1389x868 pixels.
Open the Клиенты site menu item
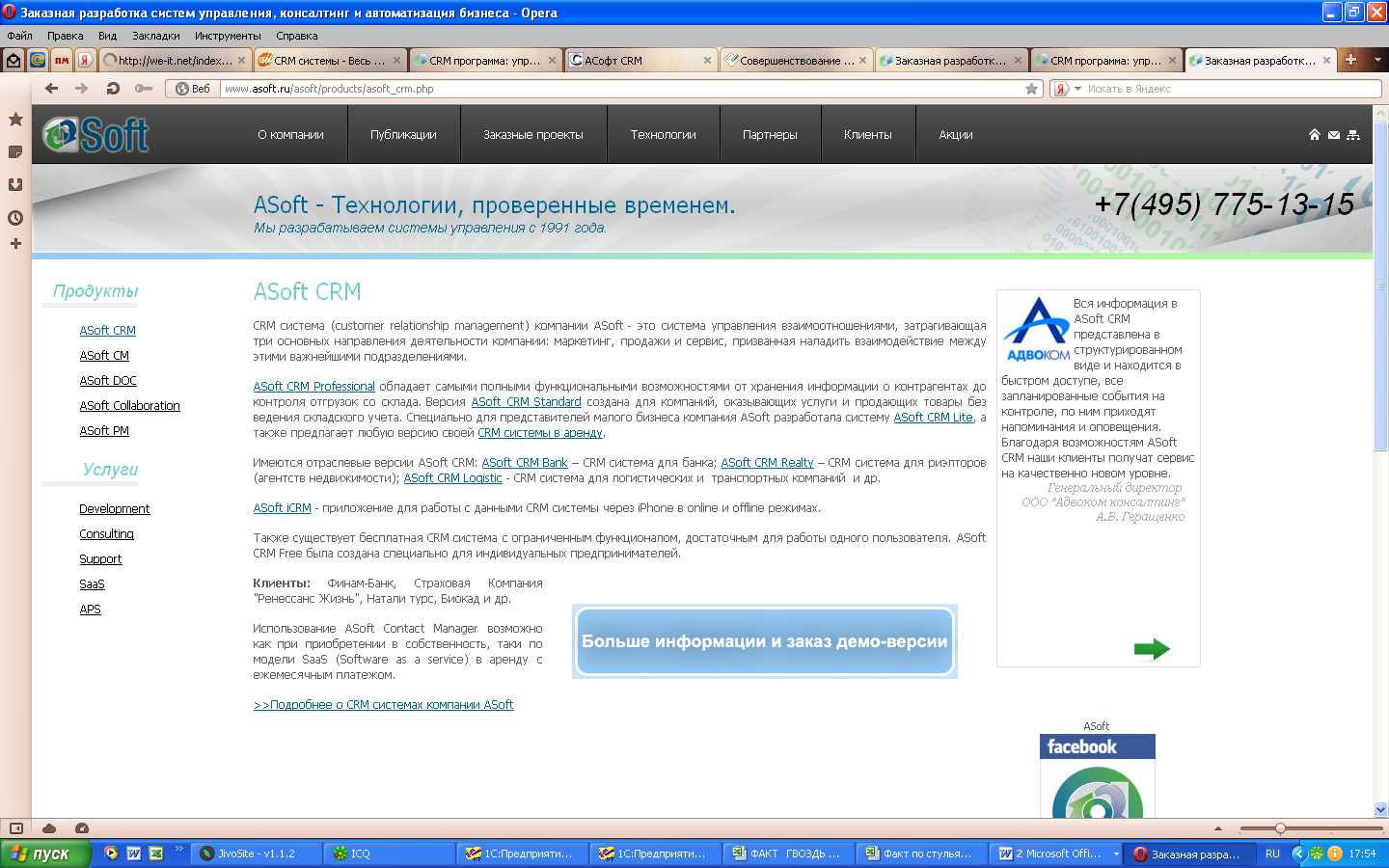click(x=867, y=135)
